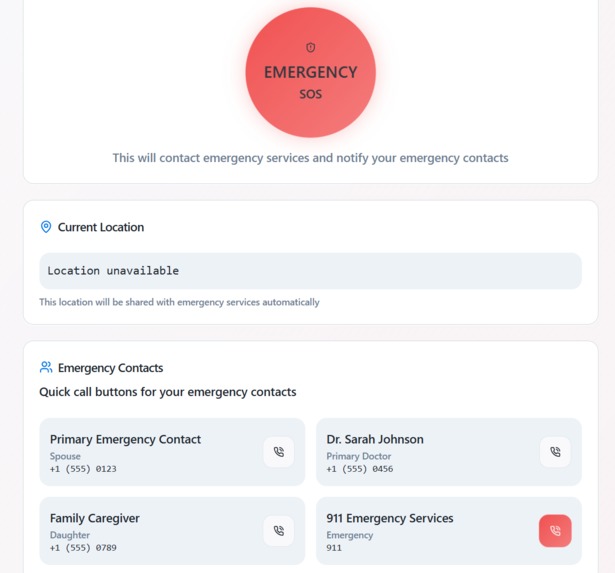
Task: Open the Primary Emergency Contact card
Action: [x=172, y=452]
